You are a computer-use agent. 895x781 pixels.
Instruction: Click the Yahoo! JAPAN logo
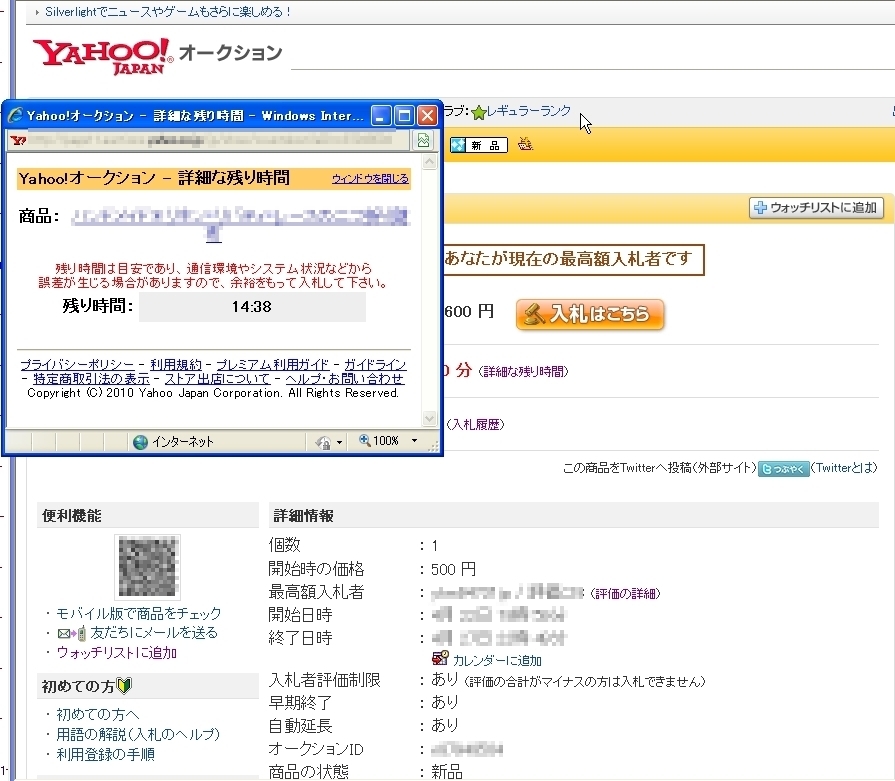tap(103, 57)
